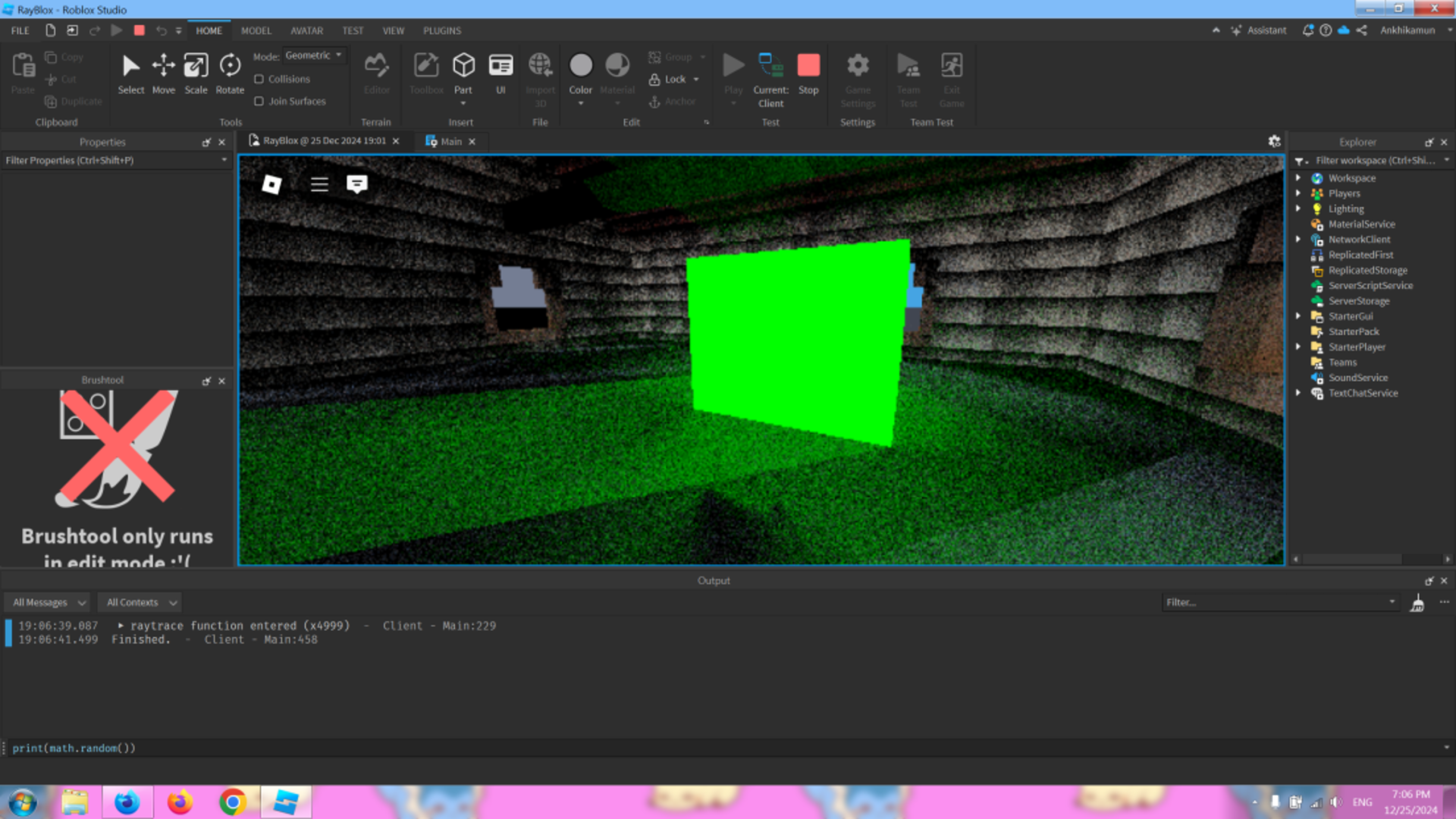The width and height of the screenshot is (1456, 819).
Task: Open the in-game chat icon
Action: tap(356, 184)
